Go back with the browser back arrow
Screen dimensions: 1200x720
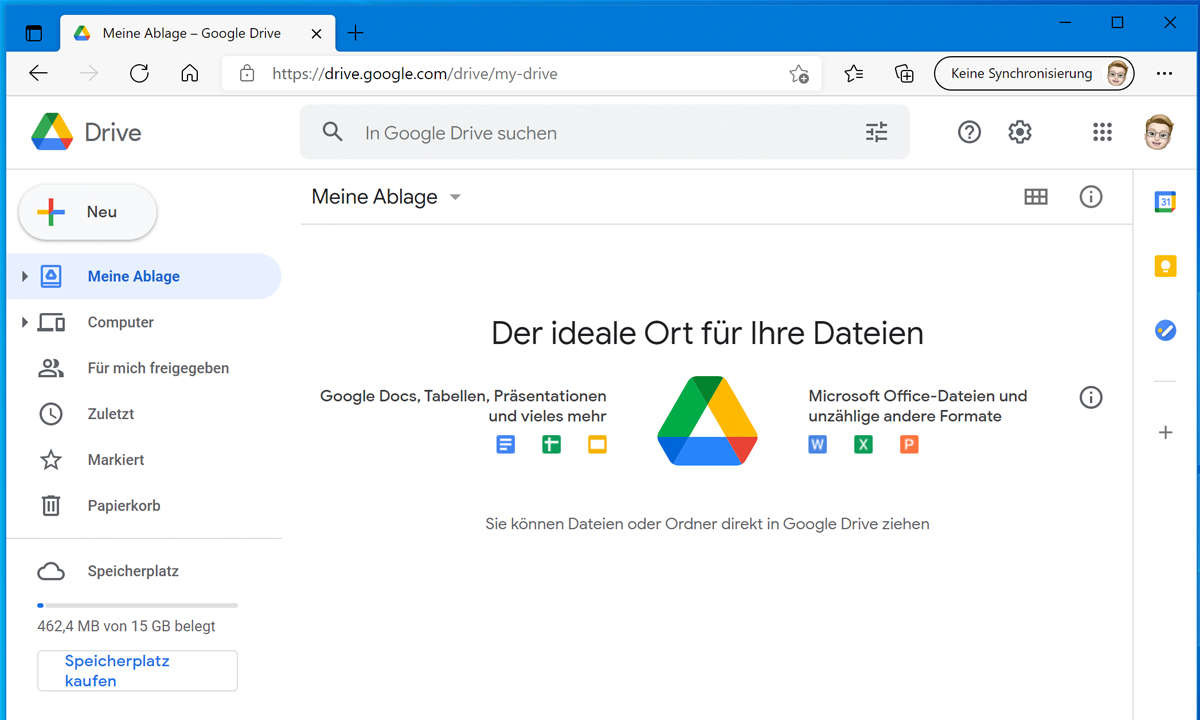pyautogui.click(x=38, y=73)
